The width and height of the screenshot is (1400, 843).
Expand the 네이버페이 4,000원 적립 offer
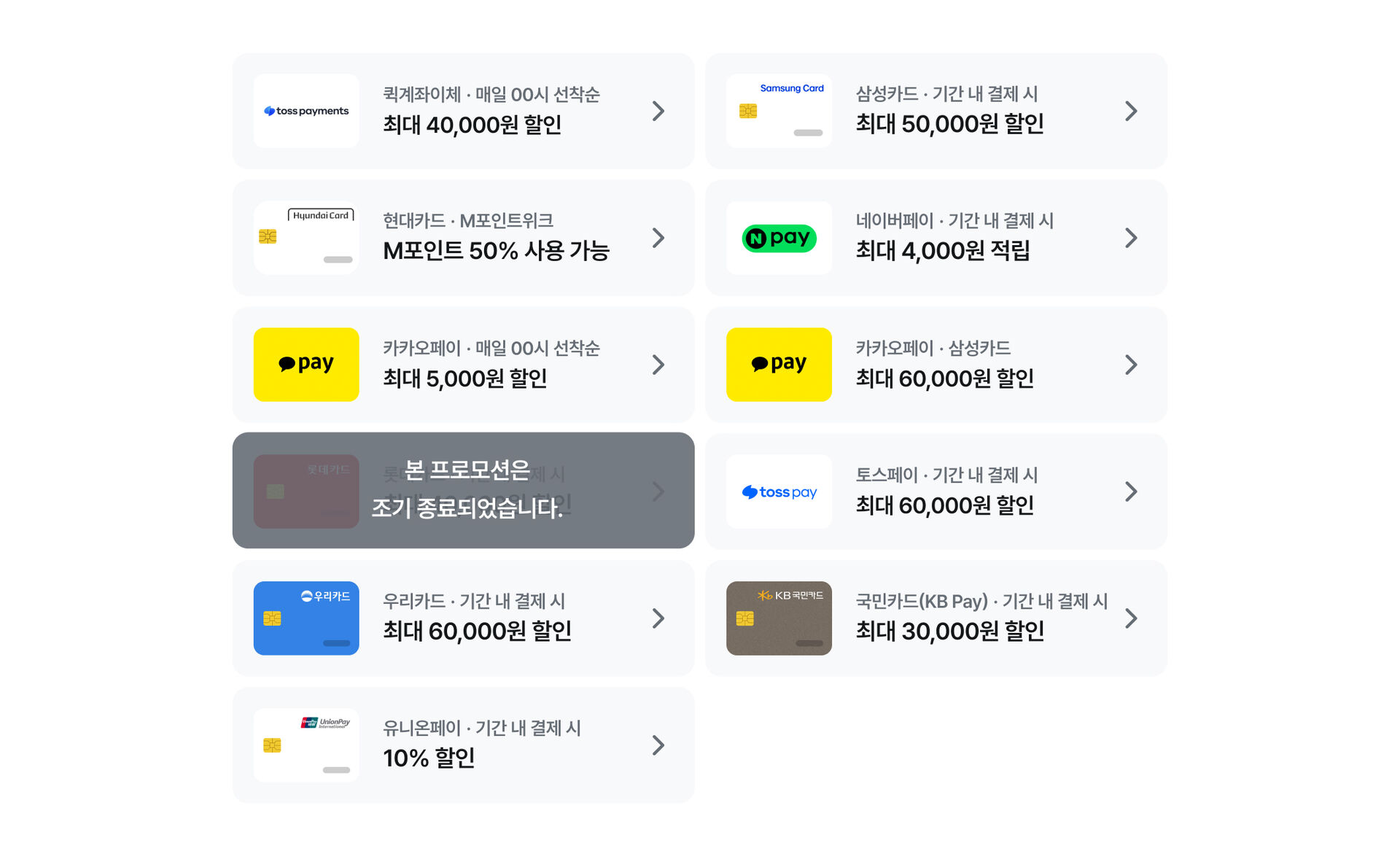[936, 238]
